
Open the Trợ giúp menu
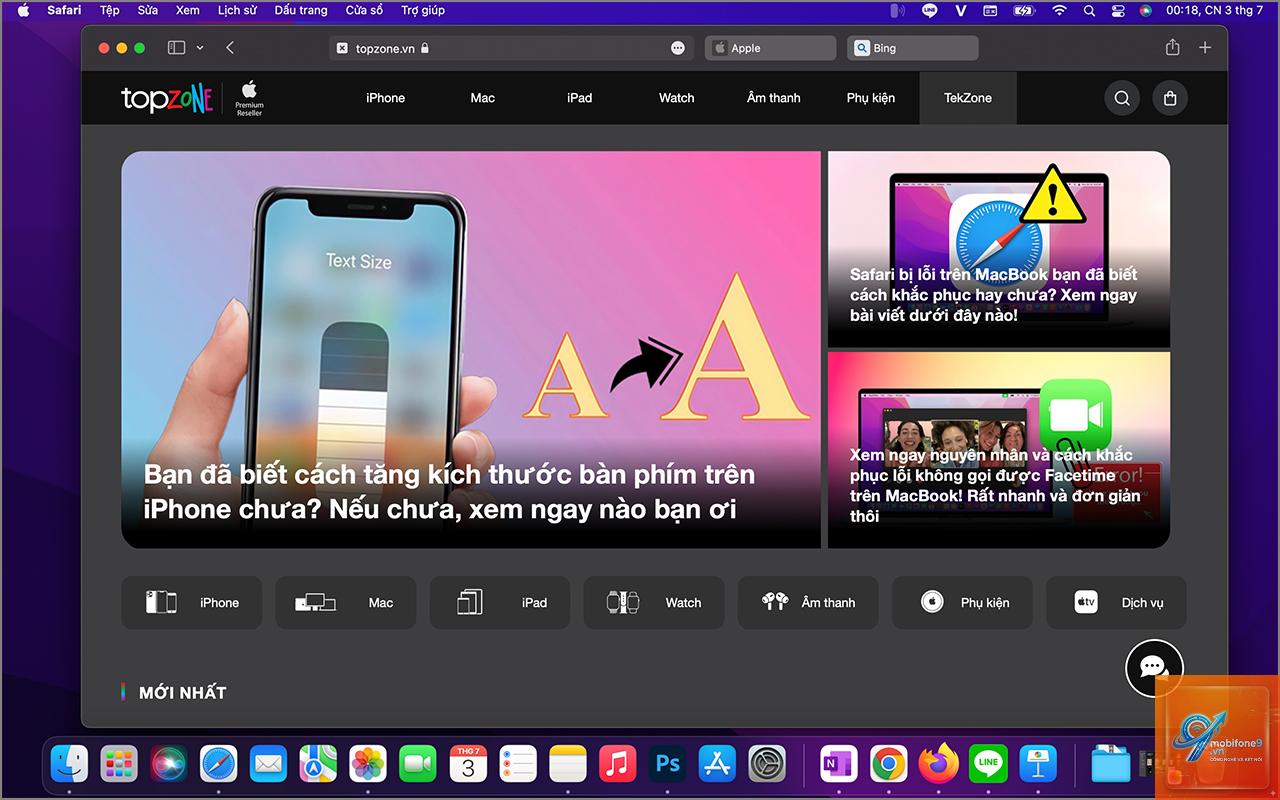(423, 10)
